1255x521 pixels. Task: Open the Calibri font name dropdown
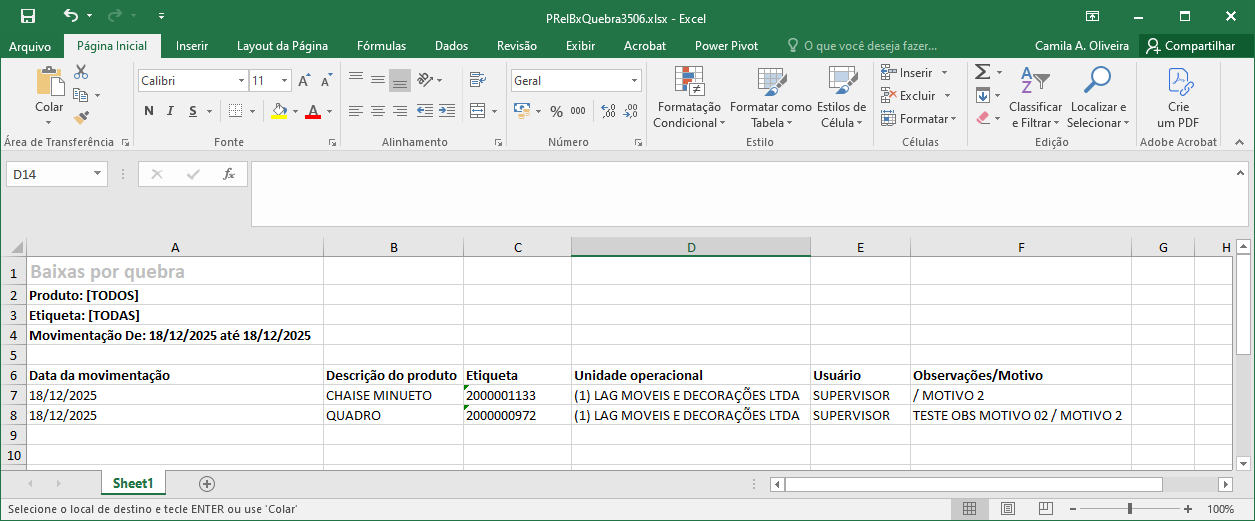(x=241, y=81)
